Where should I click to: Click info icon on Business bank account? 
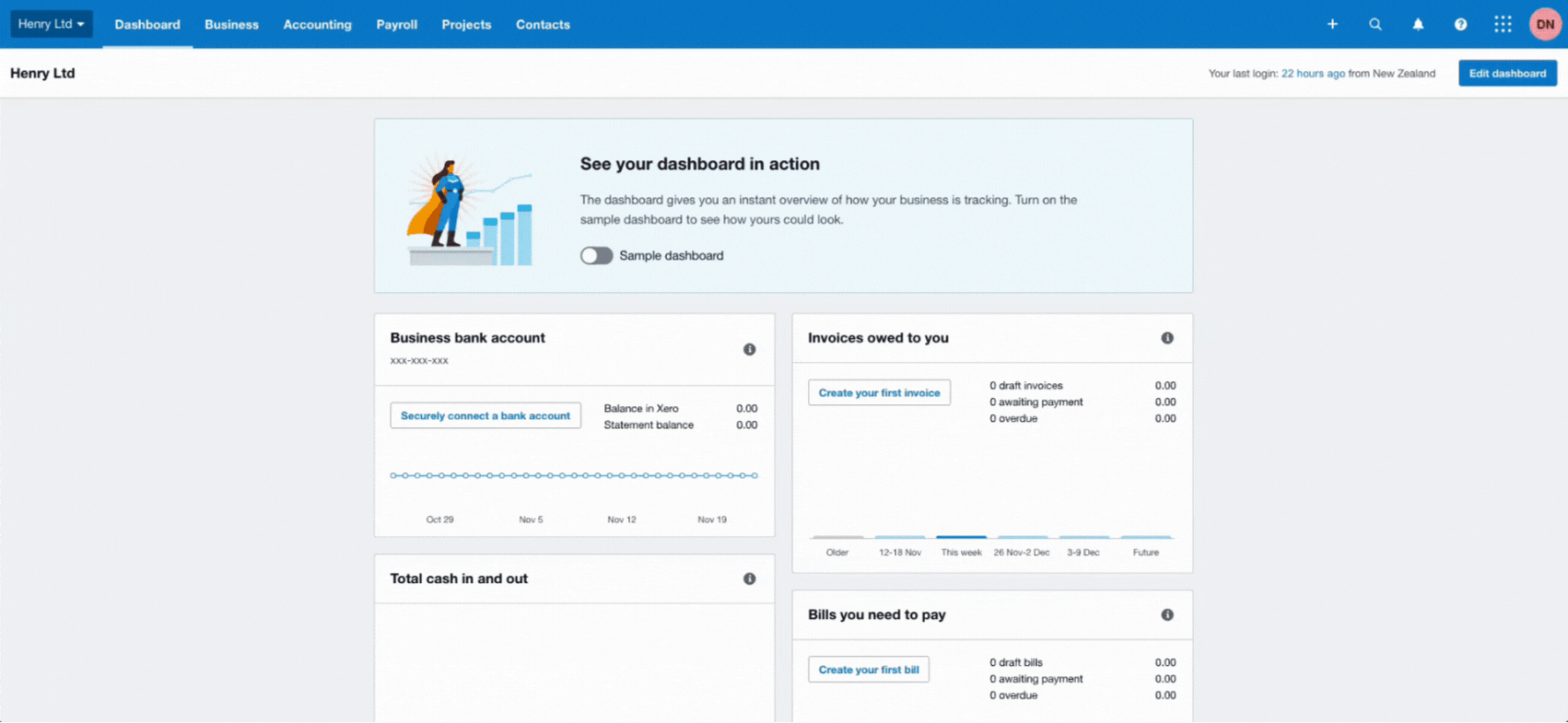(749, 349)
